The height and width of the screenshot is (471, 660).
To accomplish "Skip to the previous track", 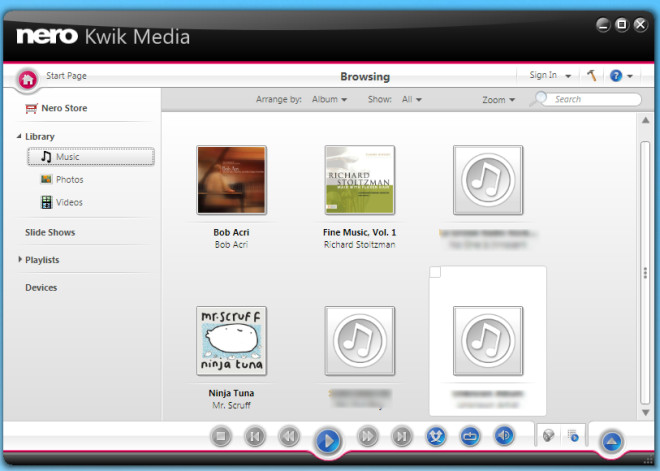I will tap(255, 436).
